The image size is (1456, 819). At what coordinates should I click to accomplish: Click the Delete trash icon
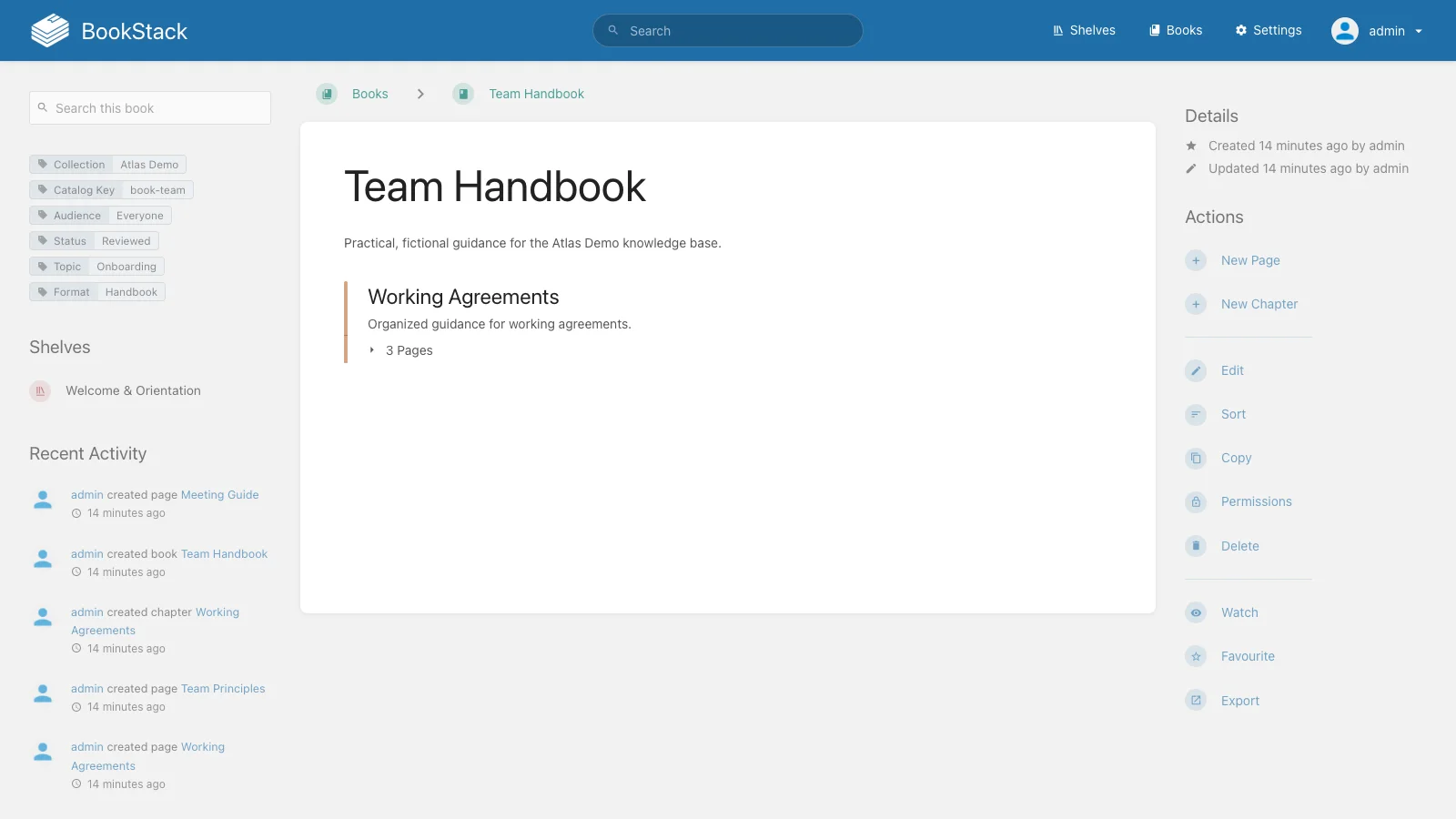tap(1196, 546)
